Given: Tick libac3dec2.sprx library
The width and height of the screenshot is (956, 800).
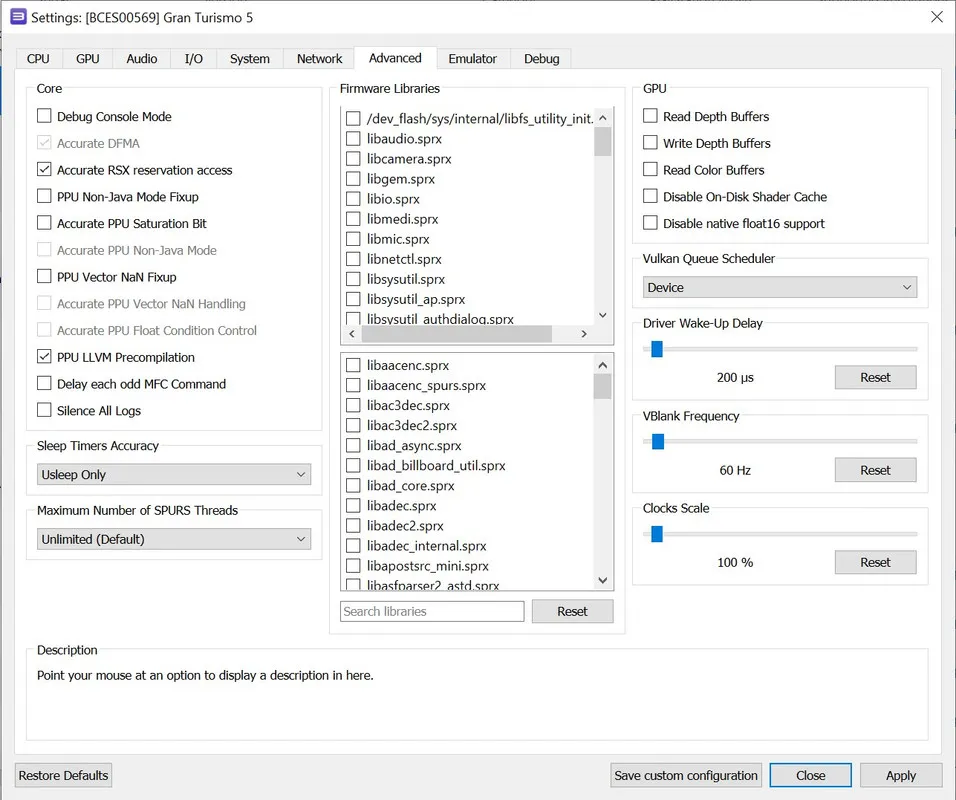Looking at the screenshot, I should click(353, 426).
